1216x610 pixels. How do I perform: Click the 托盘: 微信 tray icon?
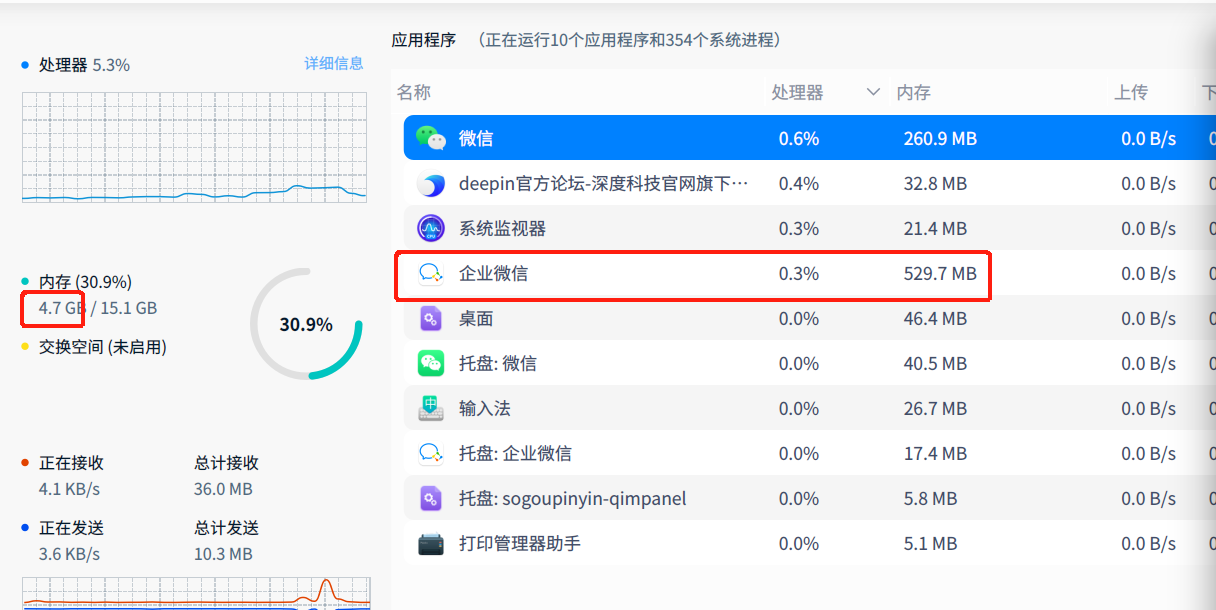tap(431, 364)
